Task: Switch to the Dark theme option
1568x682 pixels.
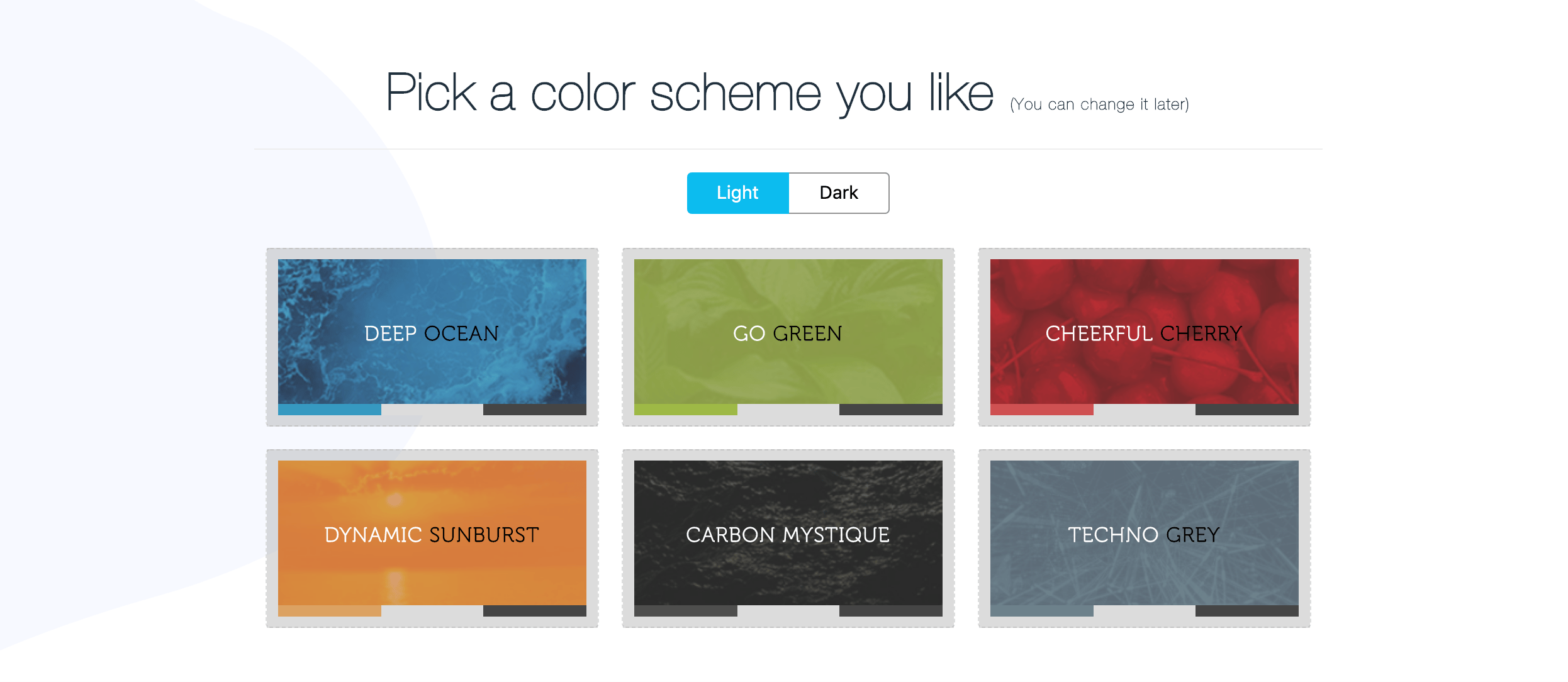Action: 839,193
